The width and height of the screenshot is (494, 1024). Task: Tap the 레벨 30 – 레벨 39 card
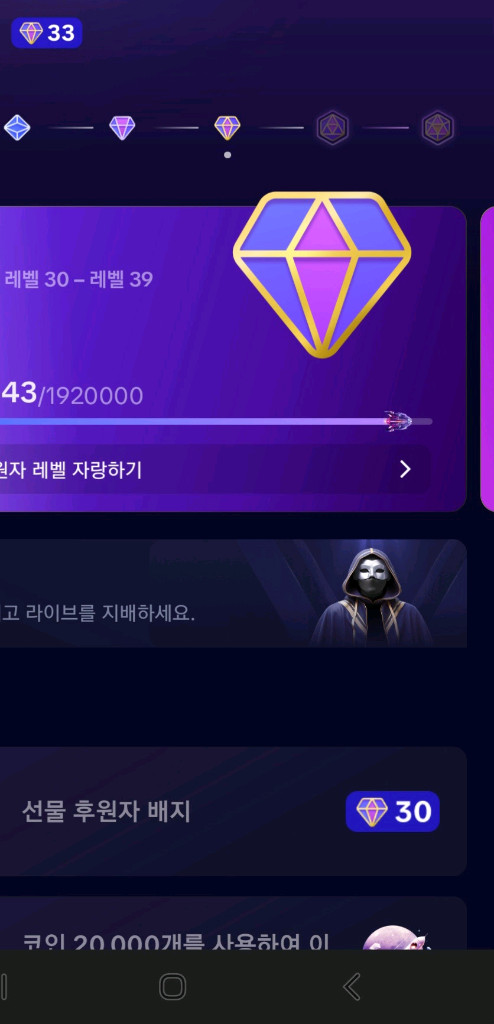tap(233, 359)
